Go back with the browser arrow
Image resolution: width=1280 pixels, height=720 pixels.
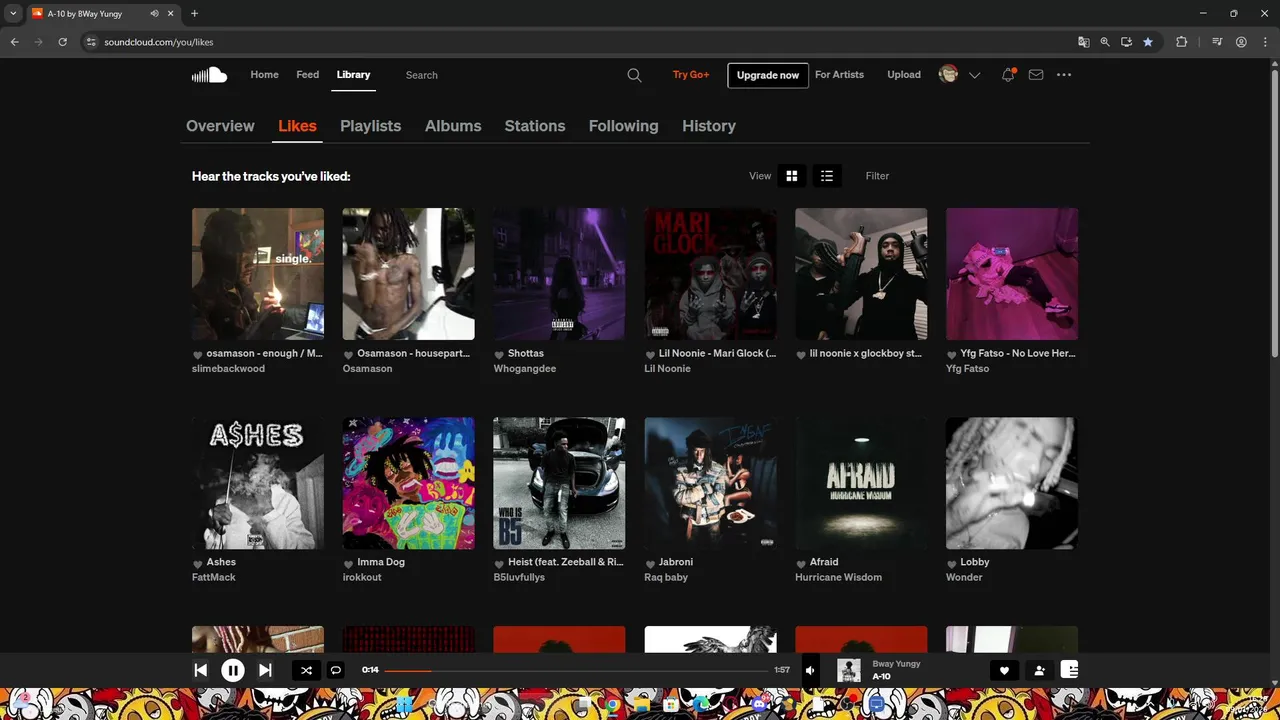pyautogui.click(x=14, y=42)
